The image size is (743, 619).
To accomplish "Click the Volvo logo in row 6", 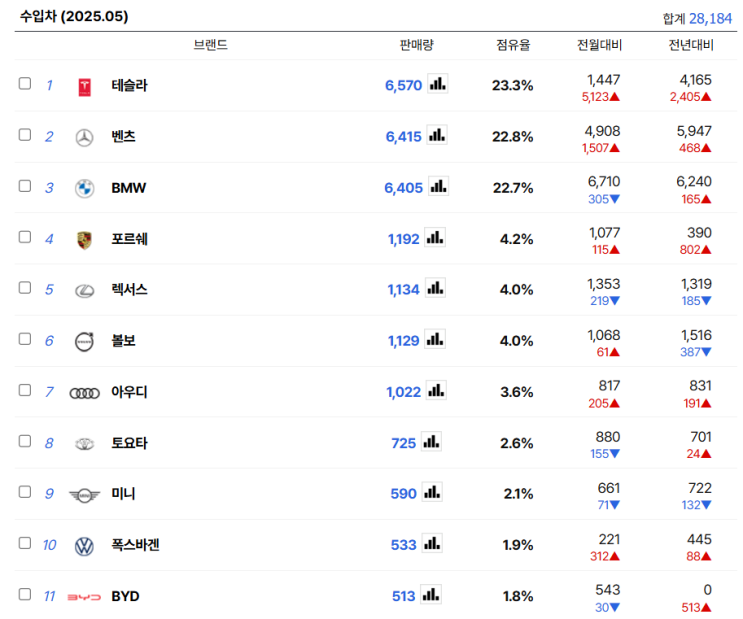I will point(84,341).
